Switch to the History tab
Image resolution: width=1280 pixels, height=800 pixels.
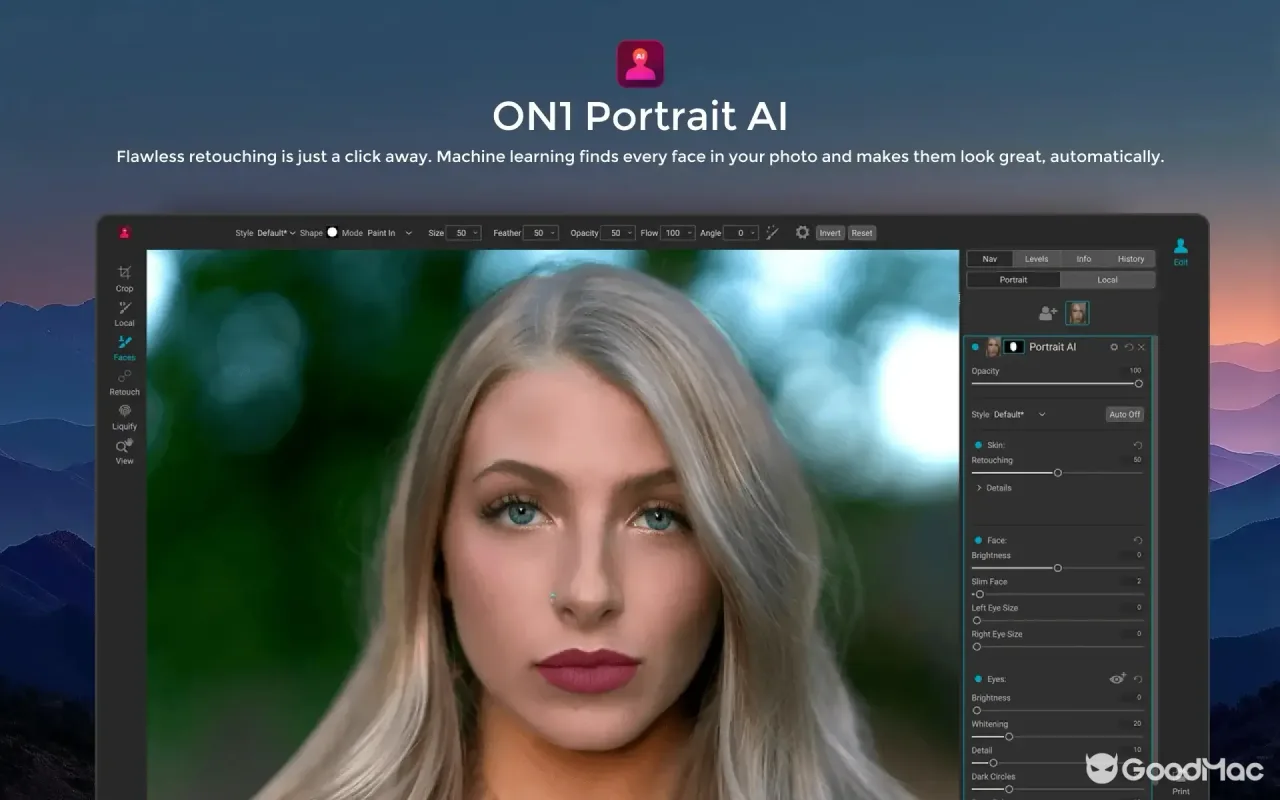pyautogui.click(x=1131, y=259)
